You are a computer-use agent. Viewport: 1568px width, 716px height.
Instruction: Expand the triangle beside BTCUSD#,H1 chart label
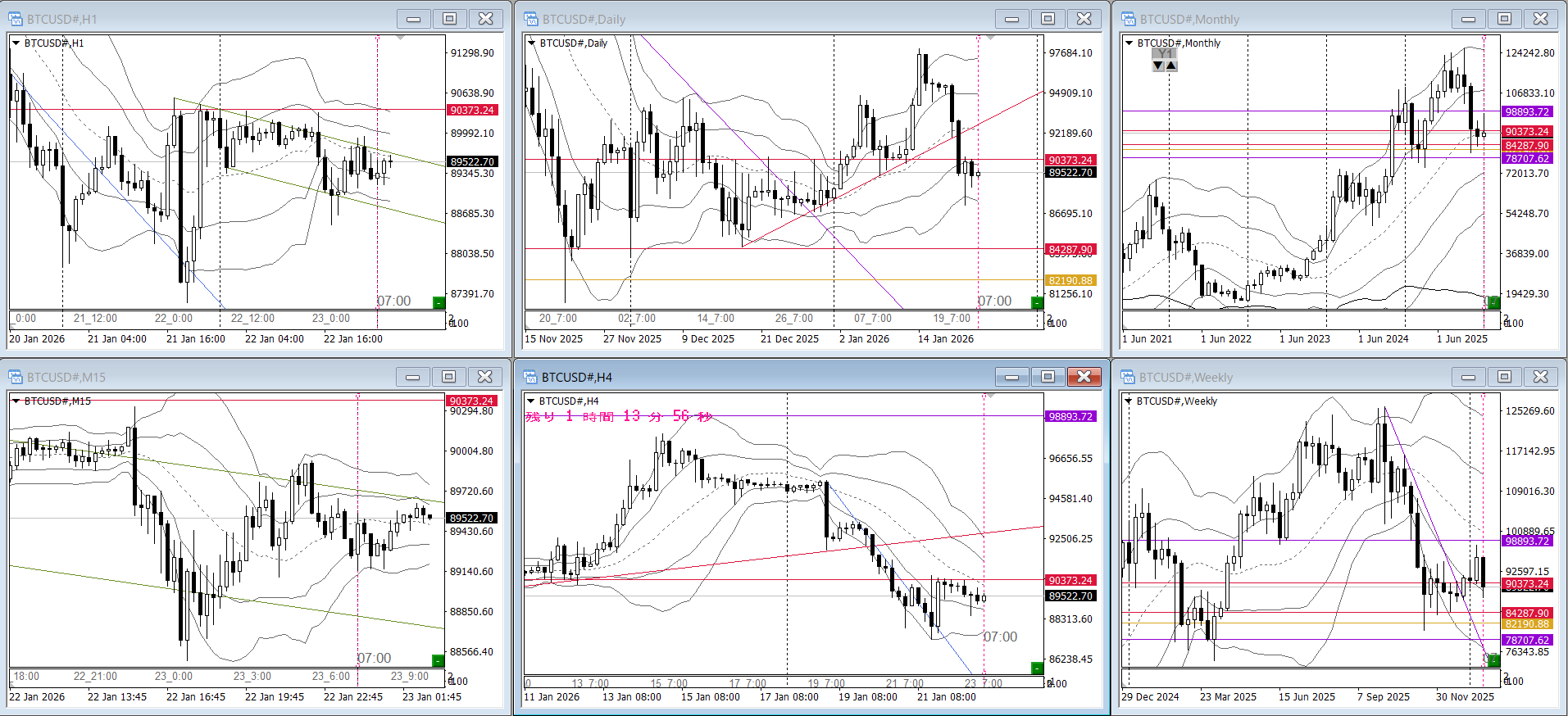(x=16, y=43)
